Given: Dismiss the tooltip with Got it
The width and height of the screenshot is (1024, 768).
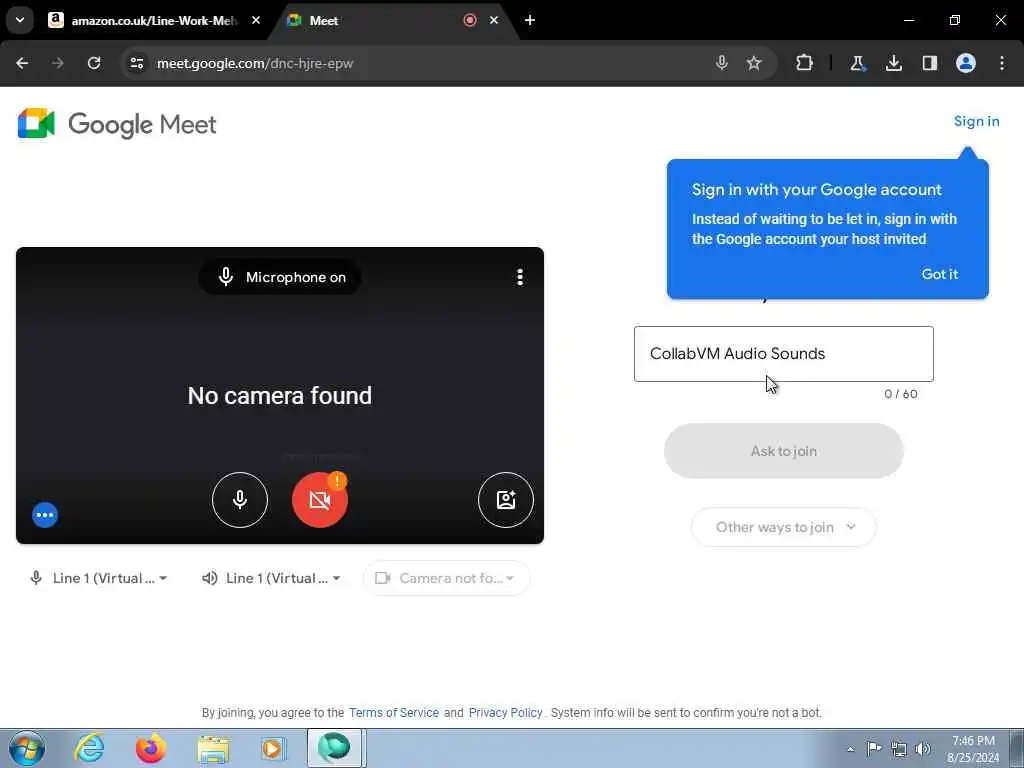Looking at the screenshot, I should pos(939,274).
